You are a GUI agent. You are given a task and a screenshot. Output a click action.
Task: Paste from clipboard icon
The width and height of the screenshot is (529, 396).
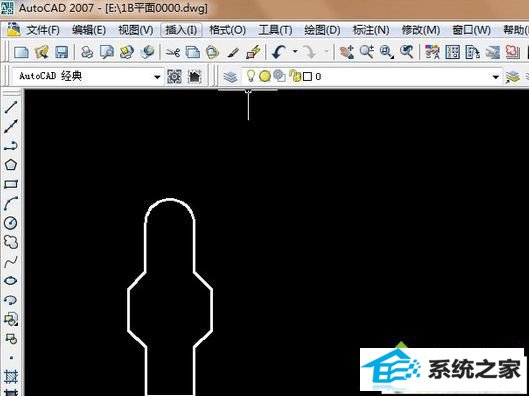coord(213,52)
